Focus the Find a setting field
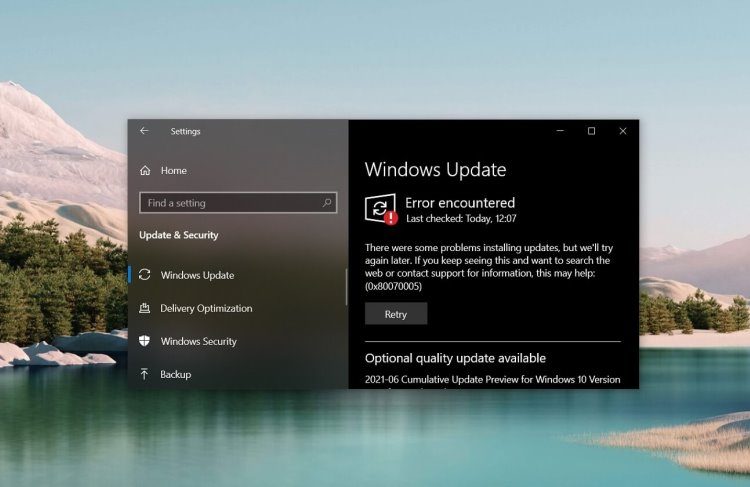750x487 pixels. coord(230,203)
